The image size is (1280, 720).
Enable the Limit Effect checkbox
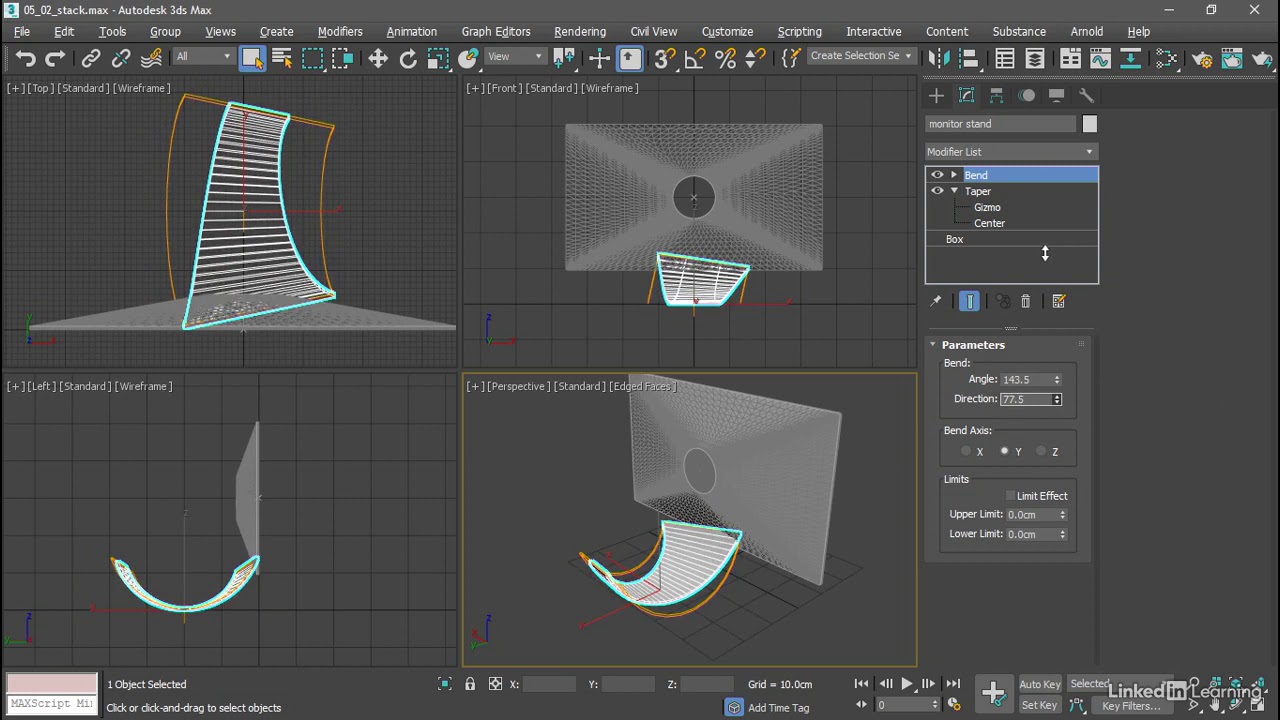[1010, 496]
